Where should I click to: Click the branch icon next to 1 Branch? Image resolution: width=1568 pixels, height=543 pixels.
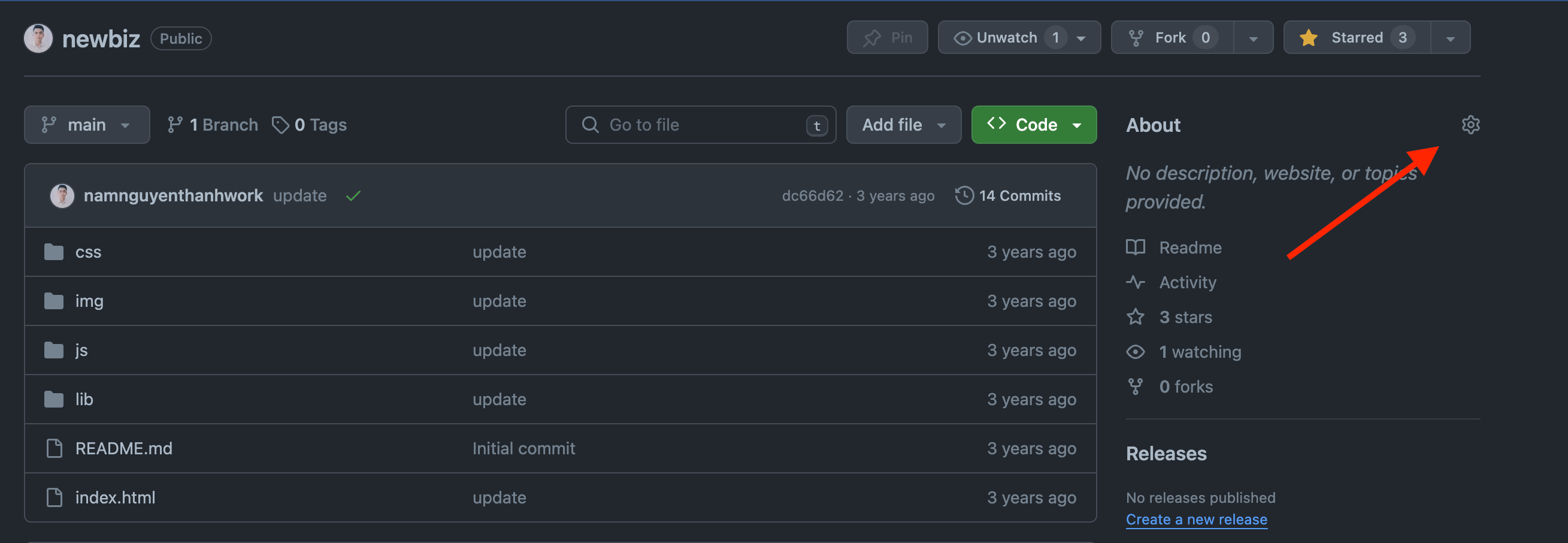(x=175, y=125)
